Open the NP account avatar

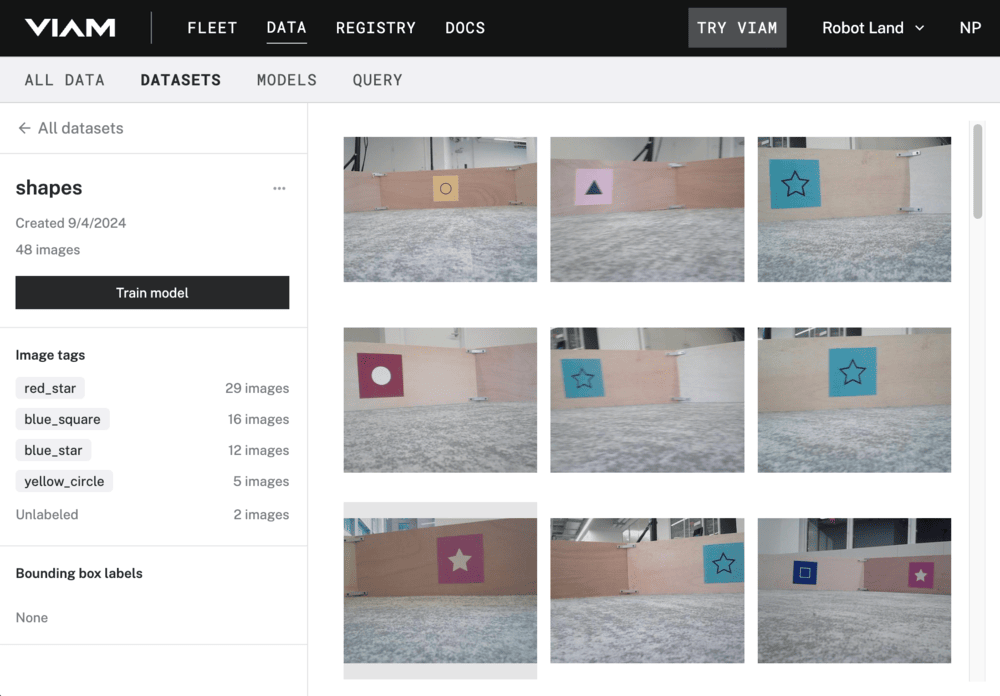click(969, 28)
